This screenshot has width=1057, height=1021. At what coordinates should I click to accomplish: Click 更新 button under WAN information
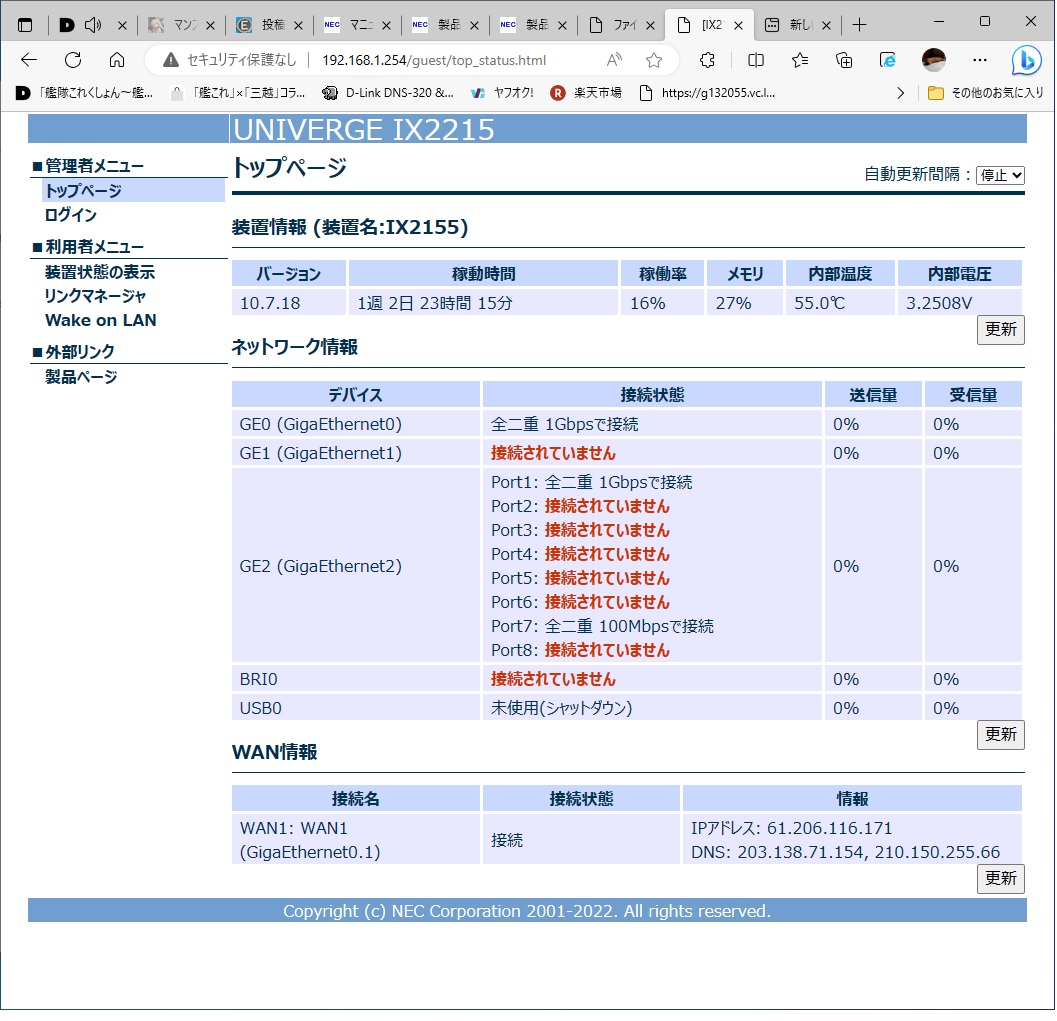1000,878
